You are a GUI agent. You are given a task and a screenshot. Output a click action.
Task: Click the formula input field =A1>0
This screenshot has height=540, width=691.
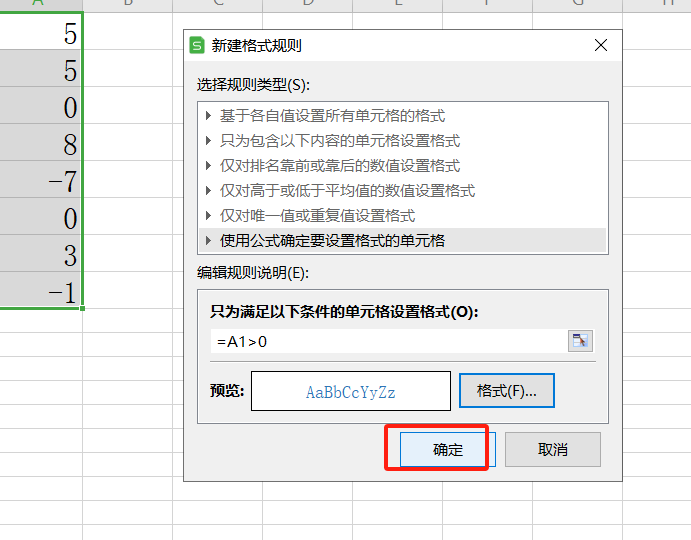point(389,341)
